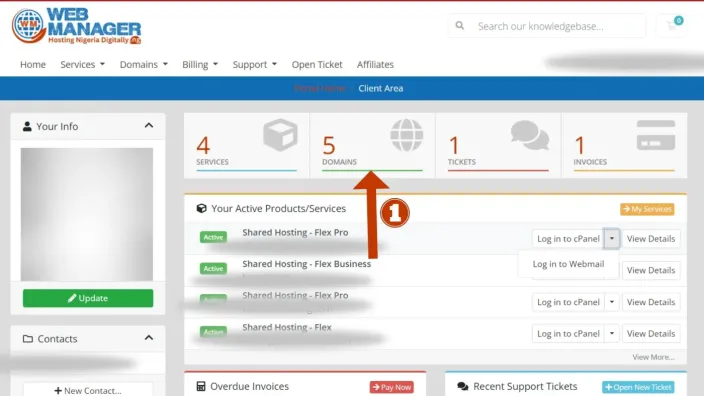Click the Tickets chat bubbles icon
Image resolution: width=704 pixels, height=396 pixels.
point(530,135)
